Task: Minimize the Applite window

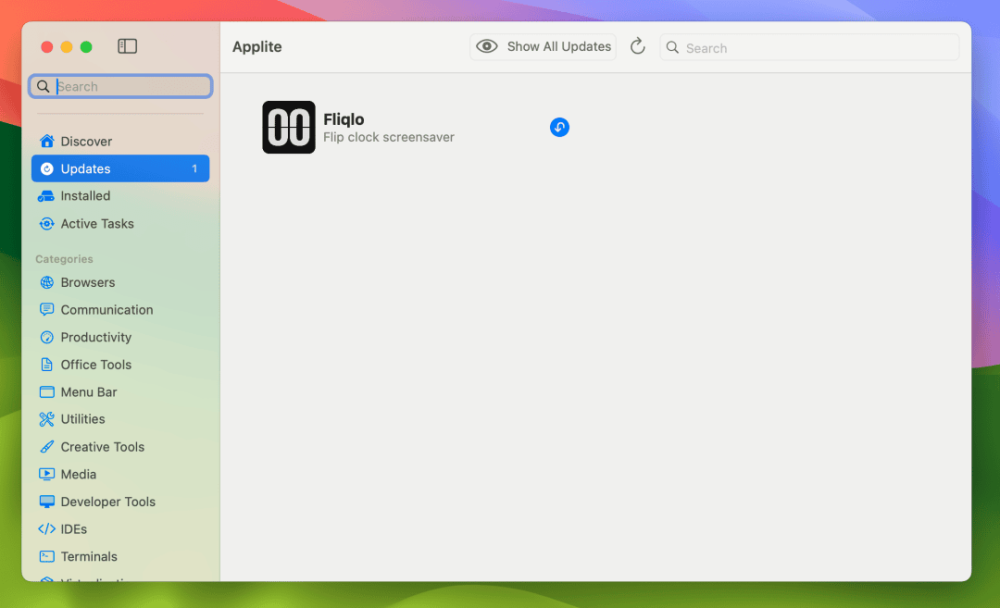Action: (x=66, y=47)
